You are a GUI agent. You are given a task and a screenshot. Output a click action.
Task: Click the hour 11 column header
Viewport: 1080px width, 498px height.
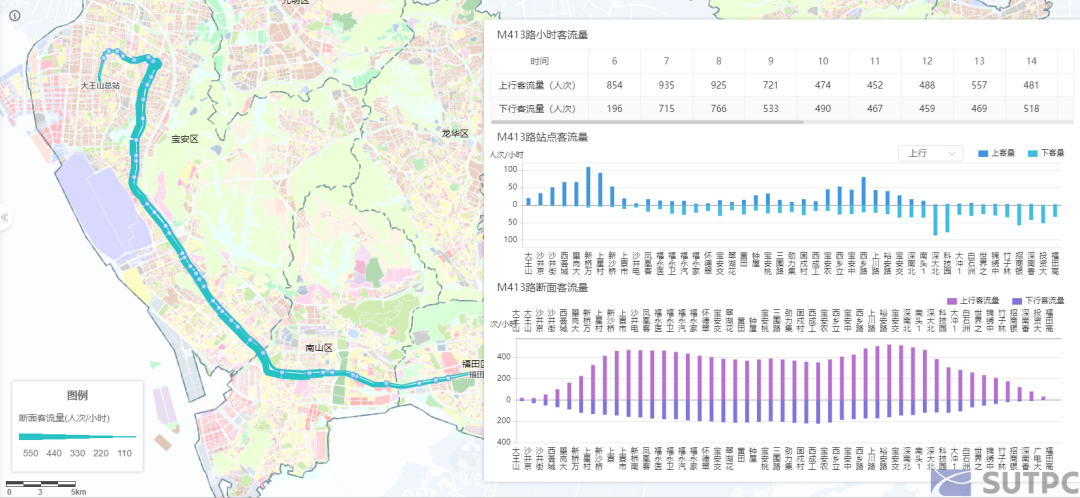click(x=875, y=61)
